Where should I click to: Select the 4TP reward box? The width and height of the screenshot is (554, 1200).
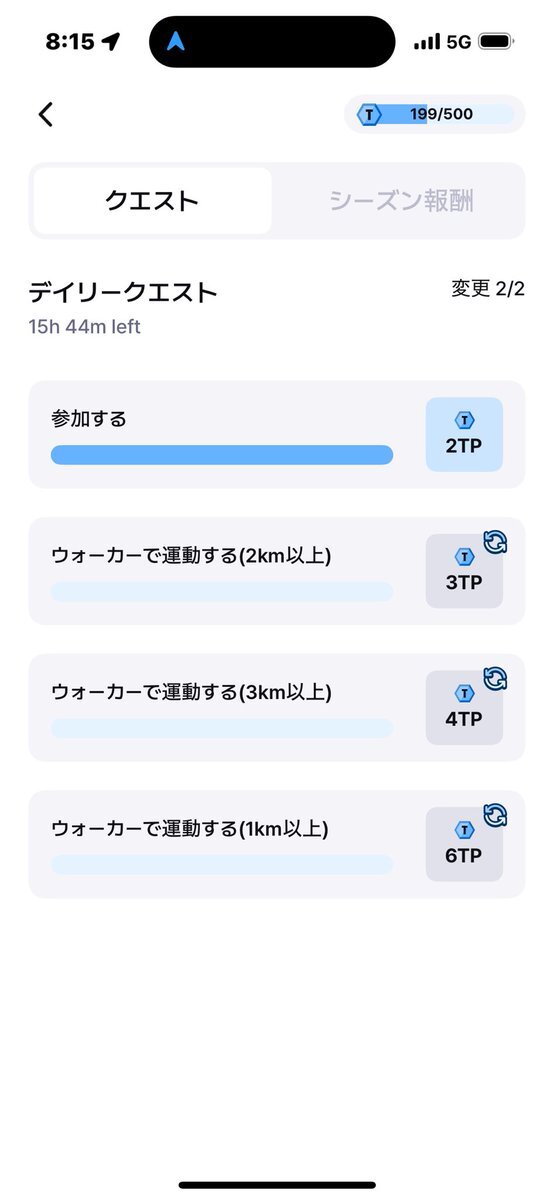pos(464,708)
